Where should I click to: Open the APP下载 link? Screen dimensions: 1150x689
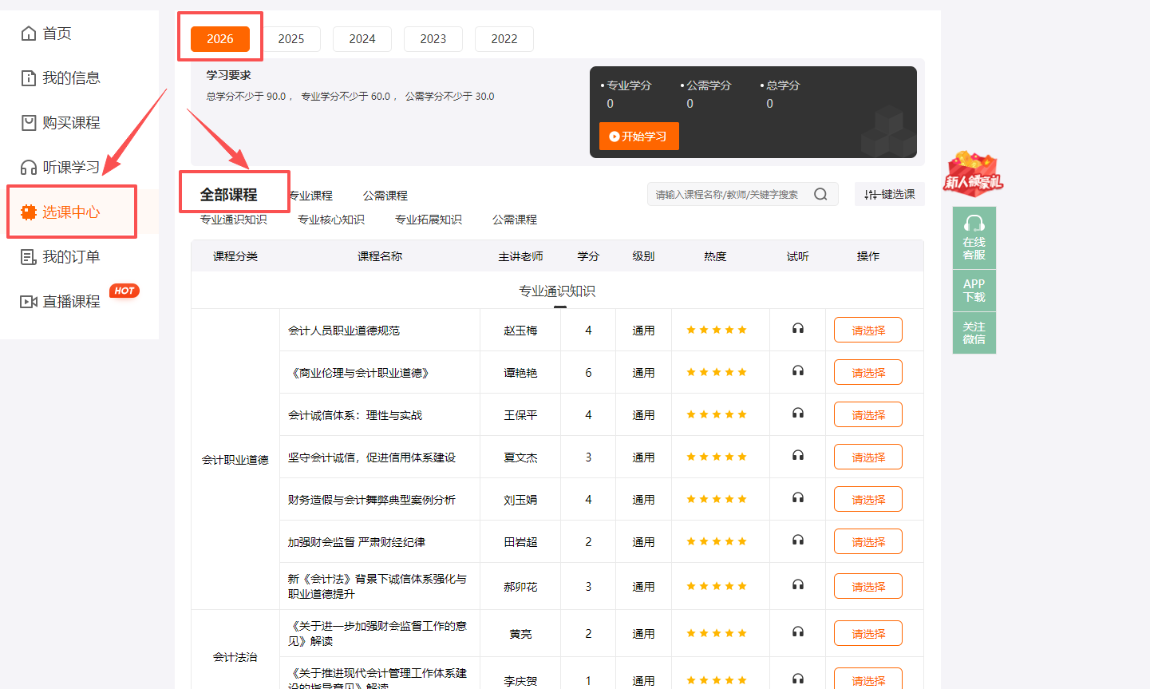click(x=973, y=289)
